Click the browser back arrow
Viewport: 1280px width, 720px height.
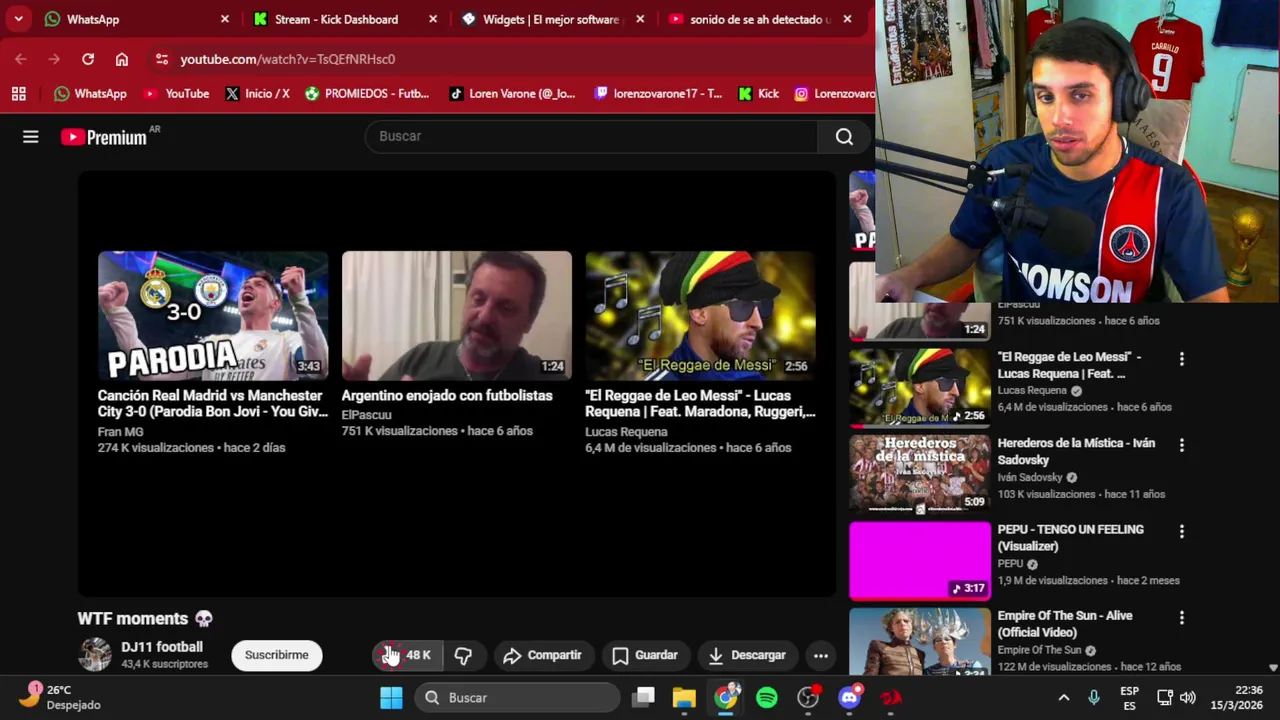21,59
